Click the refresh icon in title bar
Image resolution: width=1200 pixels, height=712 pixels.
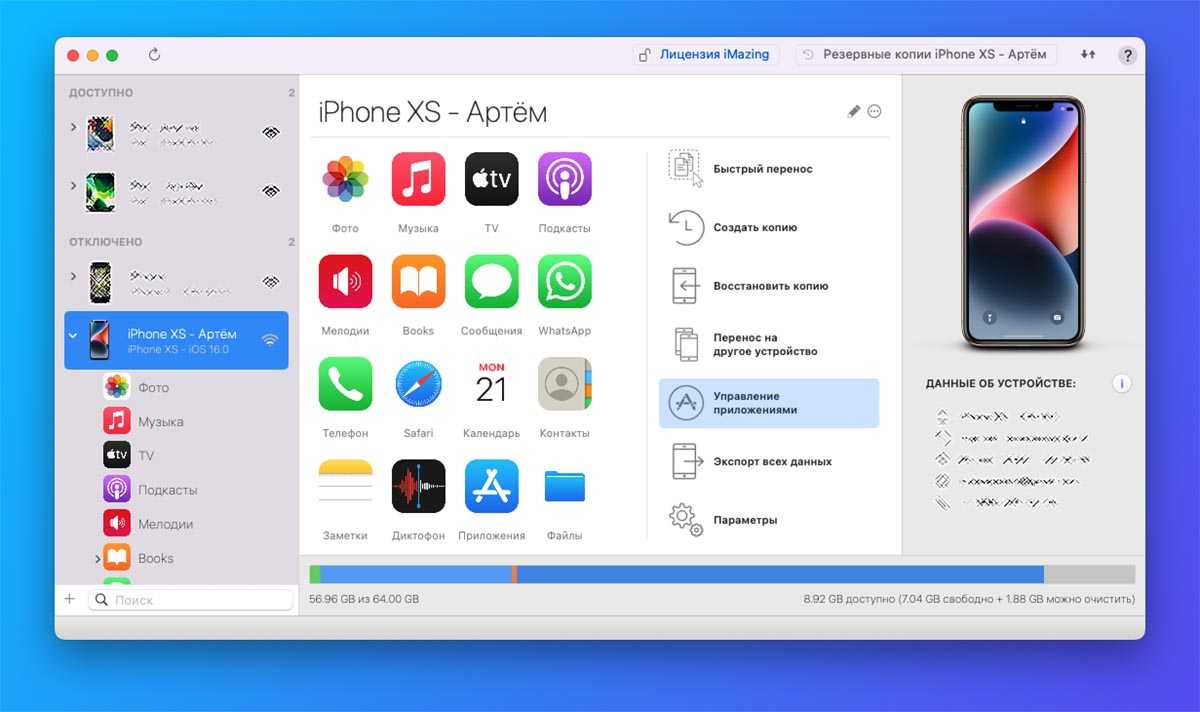point(154,55)
